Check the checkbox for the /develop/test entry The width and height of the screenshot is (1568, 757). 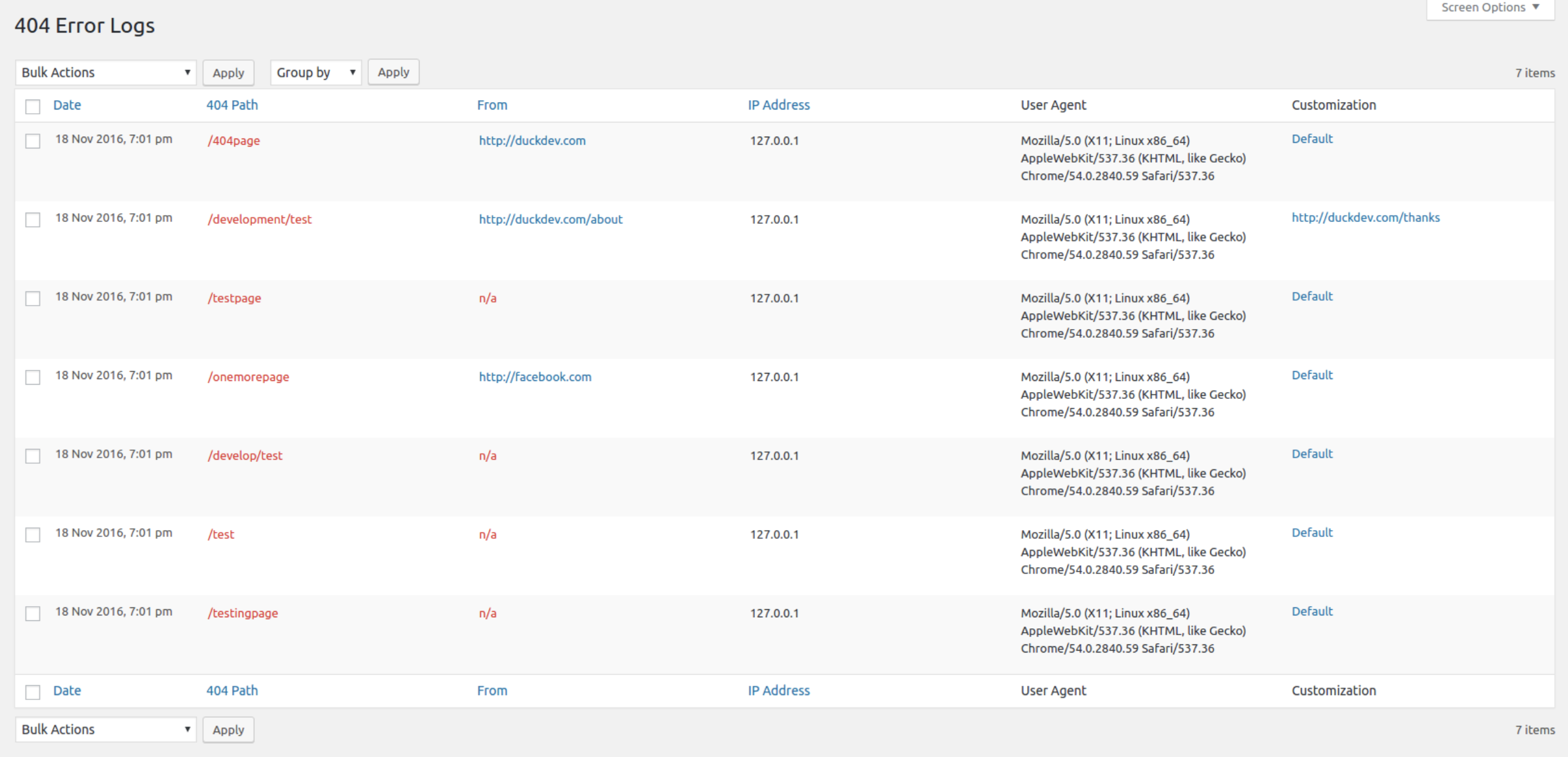[33, 456]
